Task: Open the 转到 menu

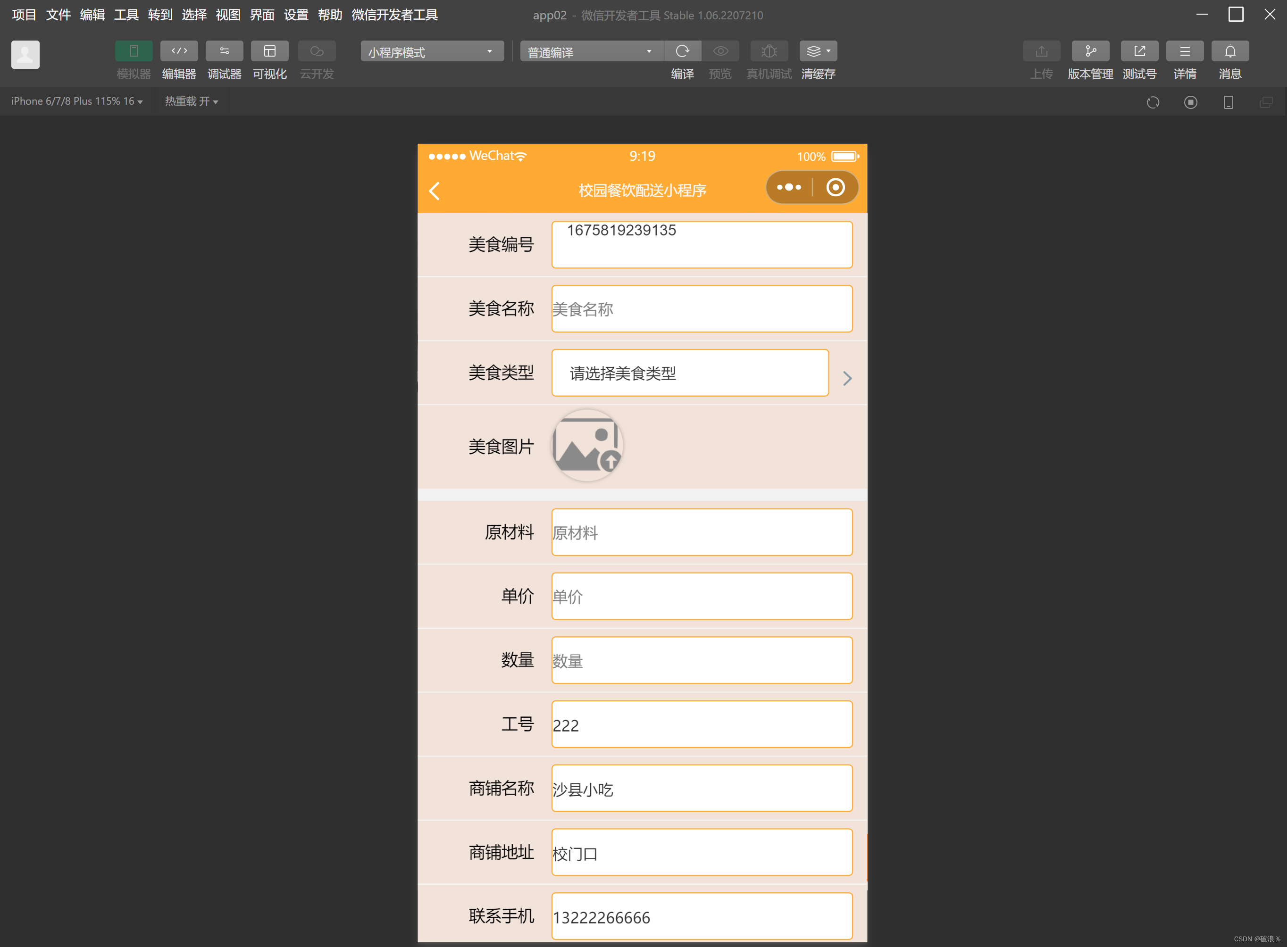Action: click(x=160, y=15)
